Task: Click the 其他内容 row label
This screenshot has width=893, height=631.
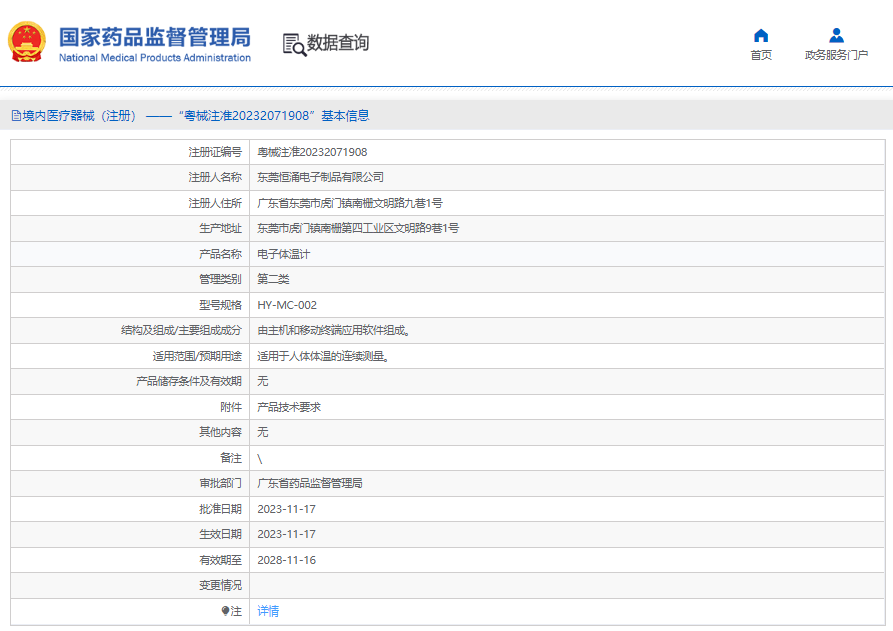Action: (x=220, y=432)
